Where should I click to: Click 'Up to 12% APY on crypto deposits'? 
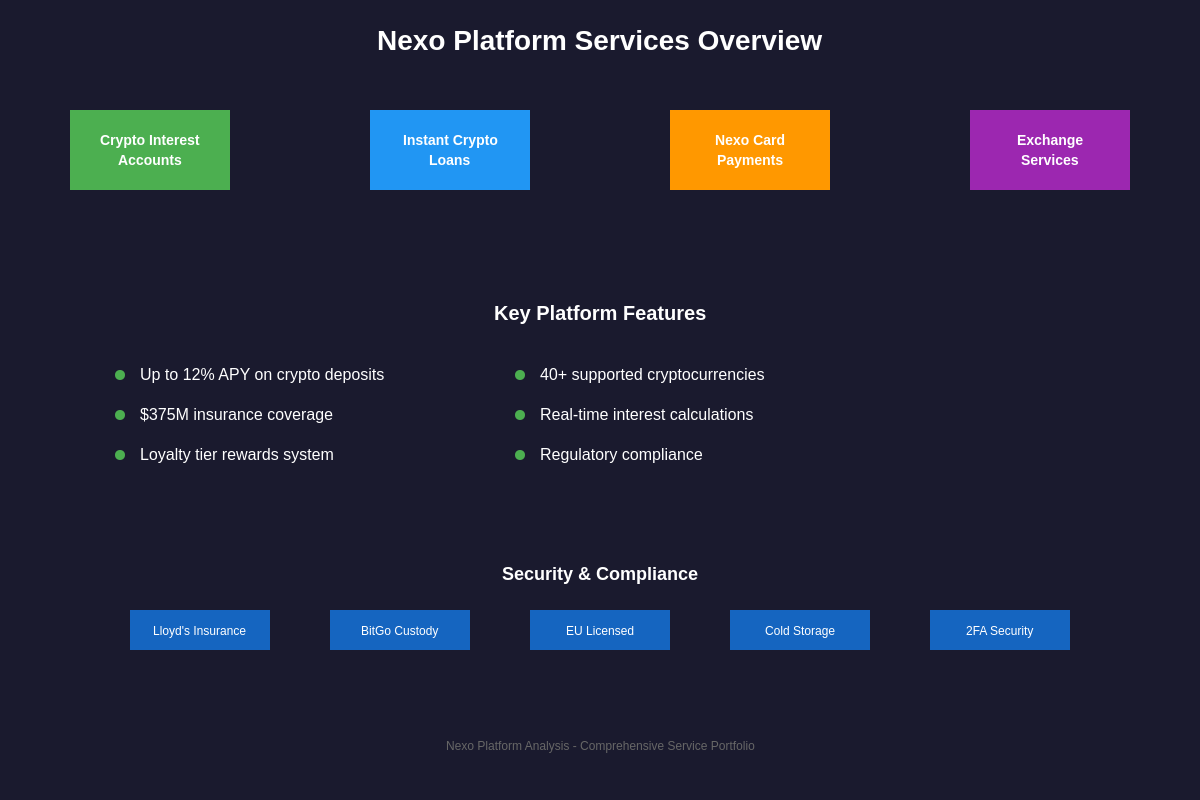pos(262,375)
